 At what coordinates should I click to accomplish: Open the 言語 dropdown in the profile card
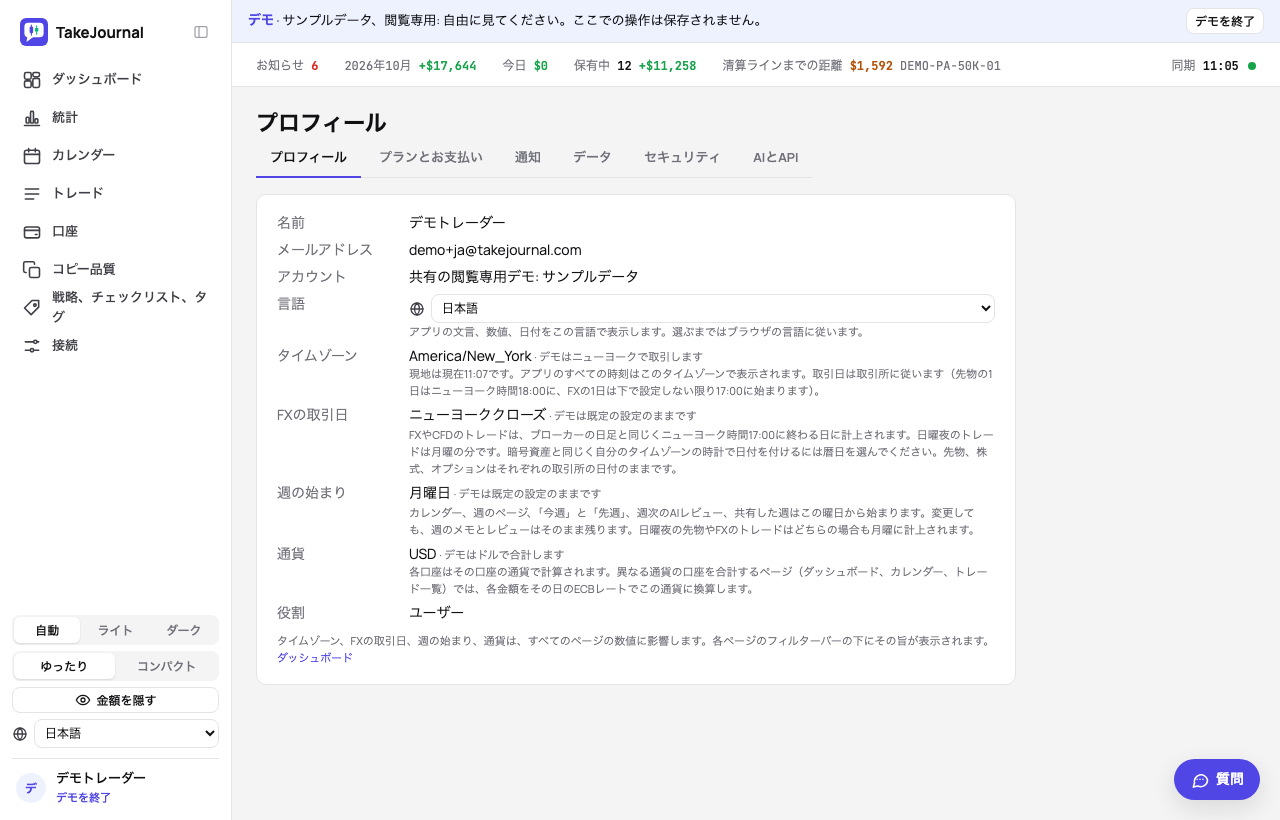(x=712, y=308)
